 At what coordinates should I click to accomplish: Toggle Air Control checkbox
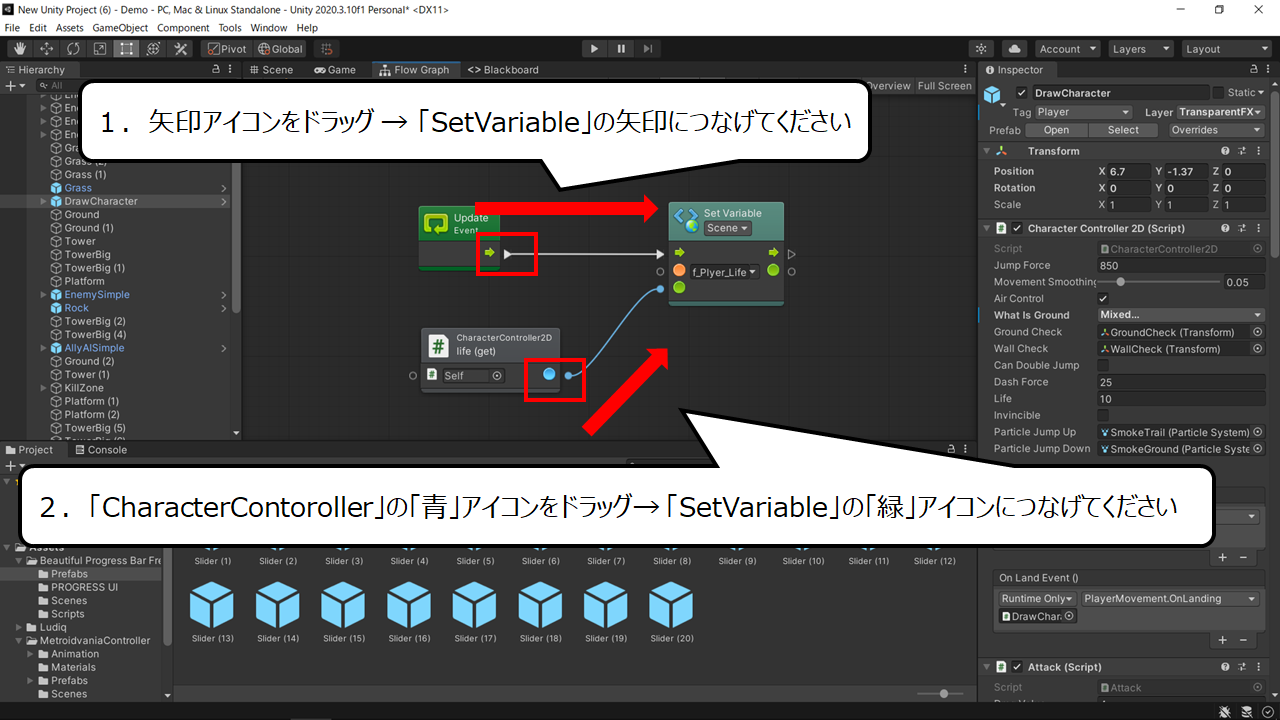pos(1103,299)
